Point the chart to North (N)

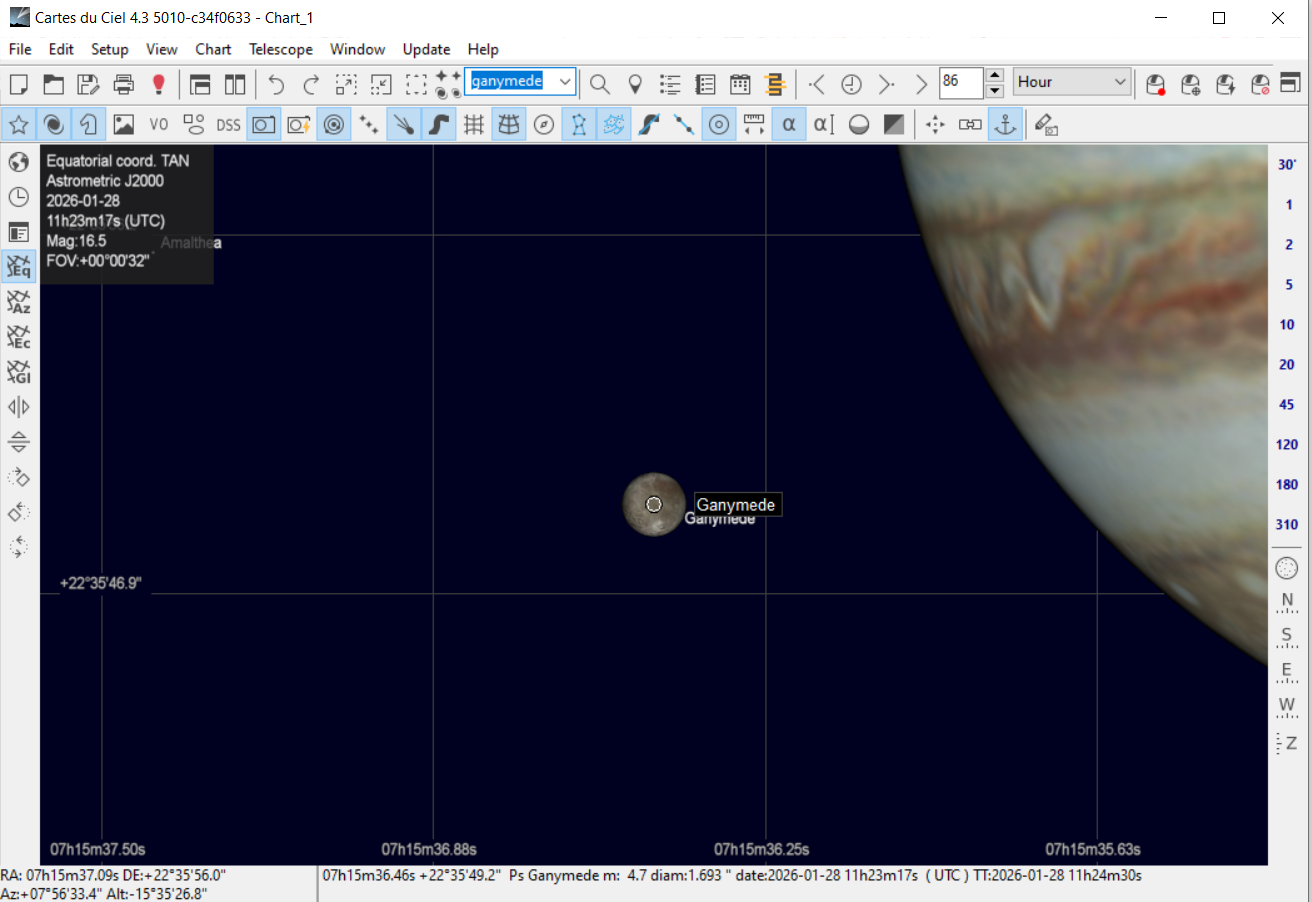click(1287, 602)
